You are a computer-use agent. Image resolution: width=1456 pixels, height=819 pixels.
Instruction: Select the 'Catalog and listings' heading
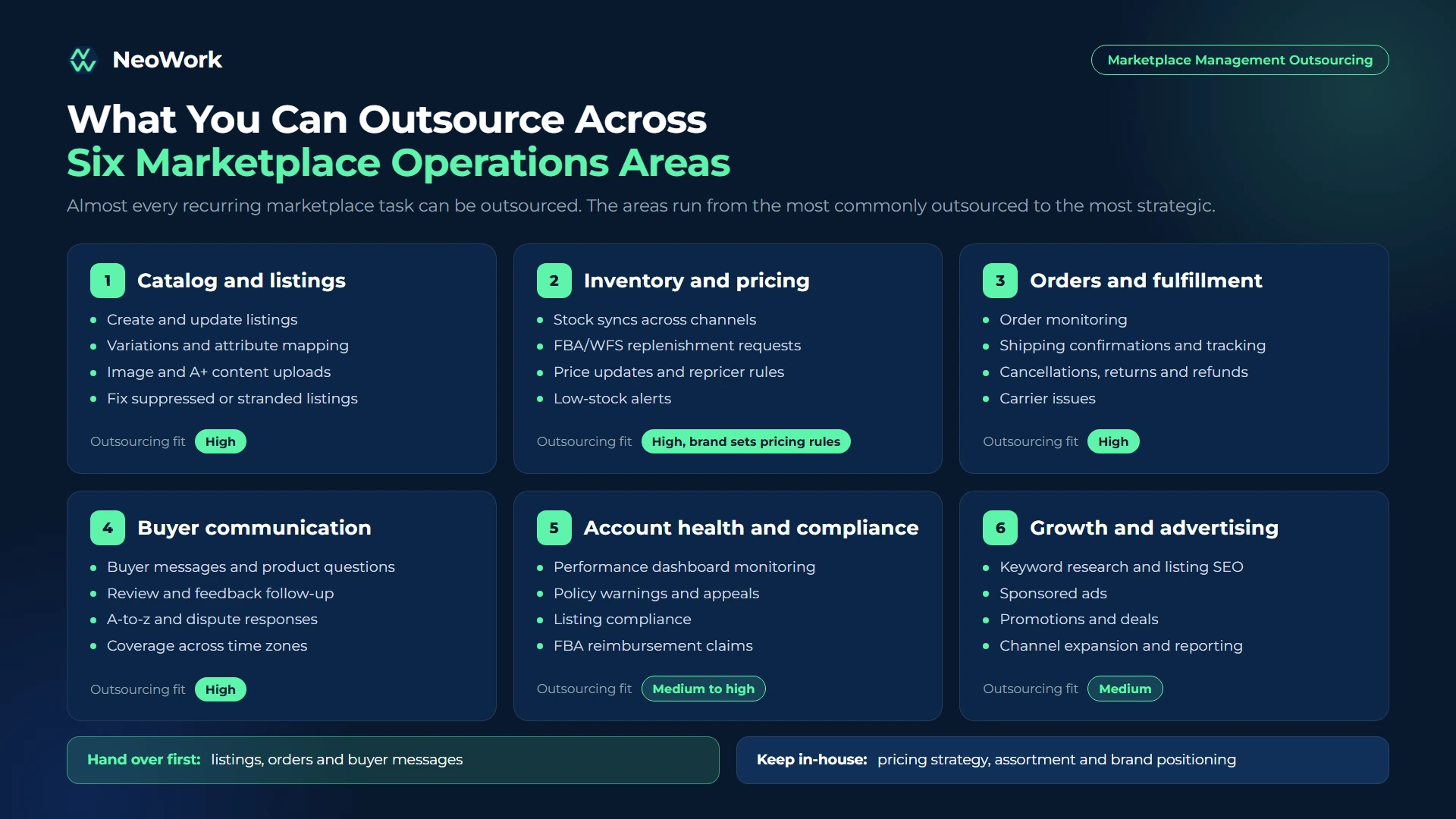coord(241,281)
